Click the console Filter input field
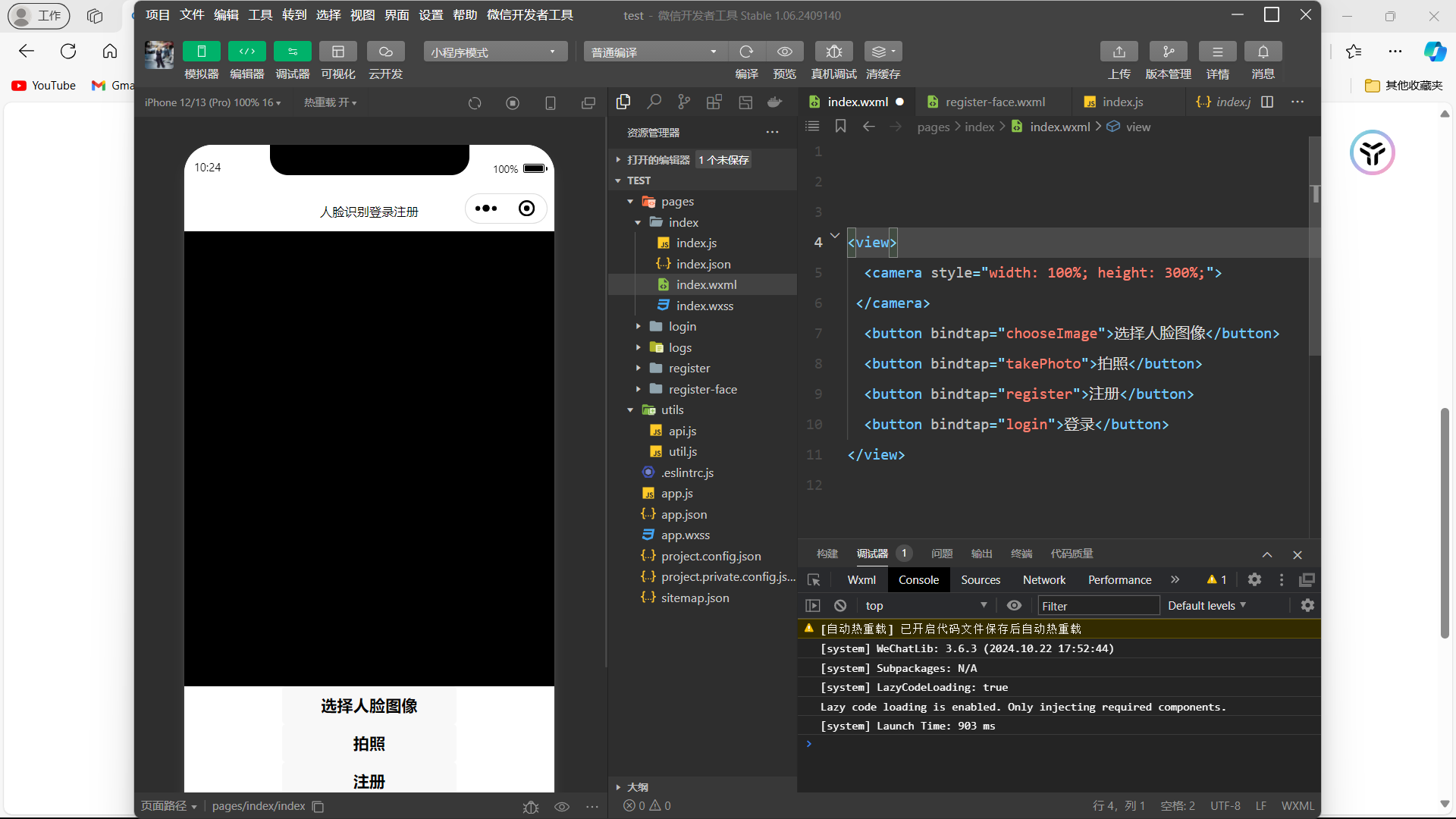This screenshot has width=1456, height=819. [x=1097, y=605]
